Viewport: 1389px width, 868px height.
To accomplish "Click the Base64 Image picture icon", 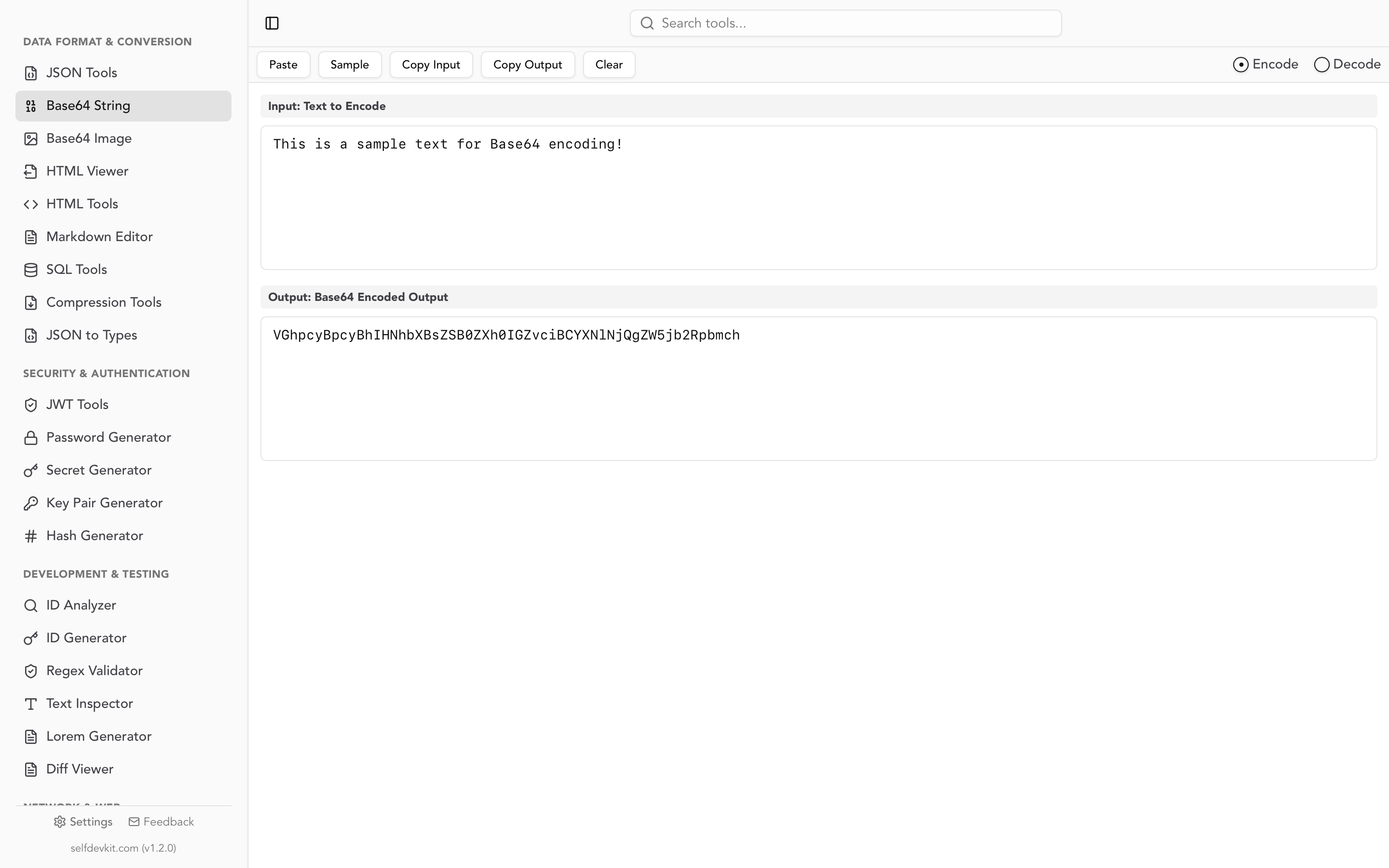I will tap(31, 139).
